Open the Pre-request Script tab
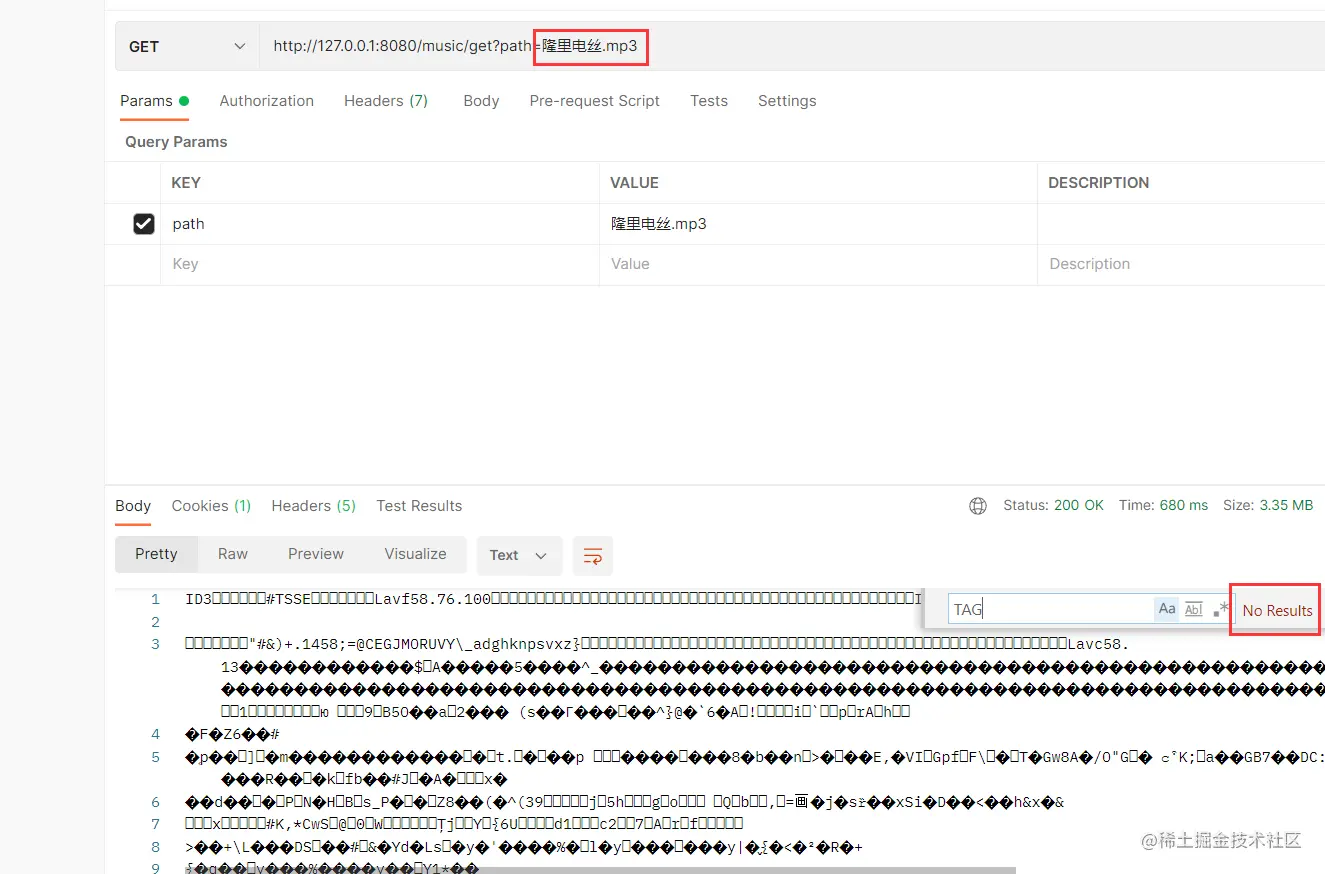The height and width of the screenshot is (874, 1325). (594, 101)
